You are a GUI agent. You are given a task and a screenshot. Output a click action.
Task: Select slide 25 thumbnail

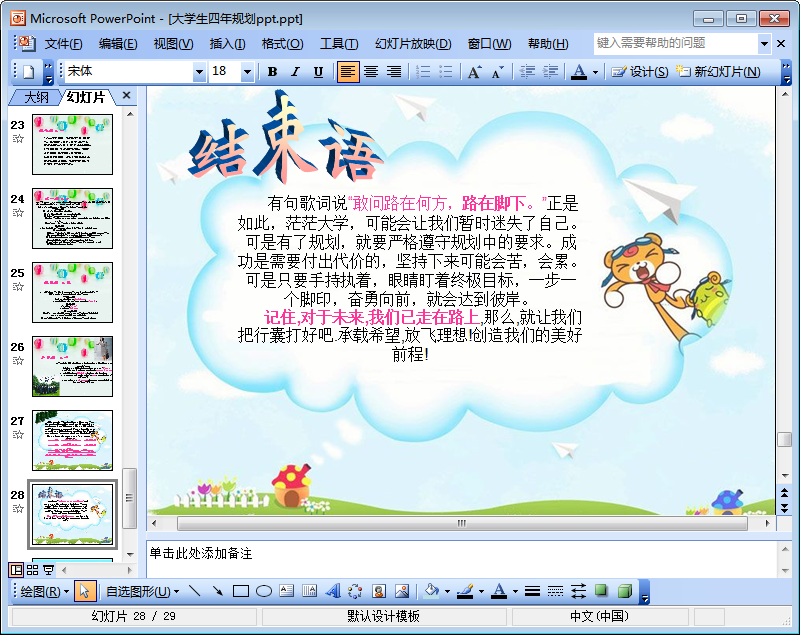pyautogui.click(x=72, y=292)
